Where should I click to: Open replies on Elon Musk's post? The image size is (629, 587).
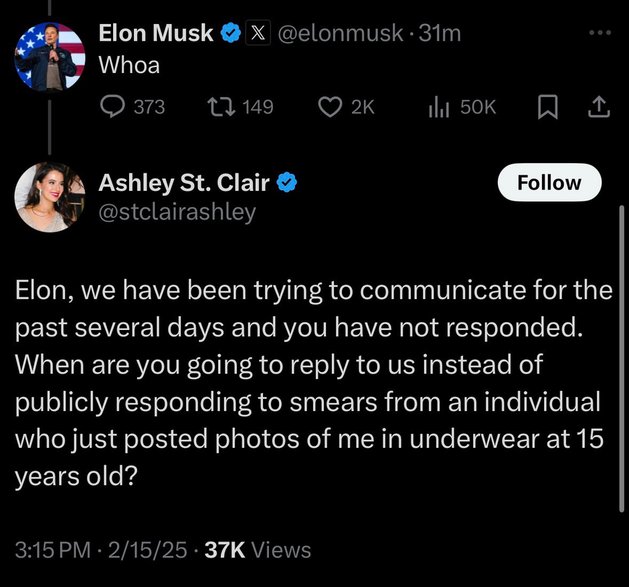click(x=132, y=107)
